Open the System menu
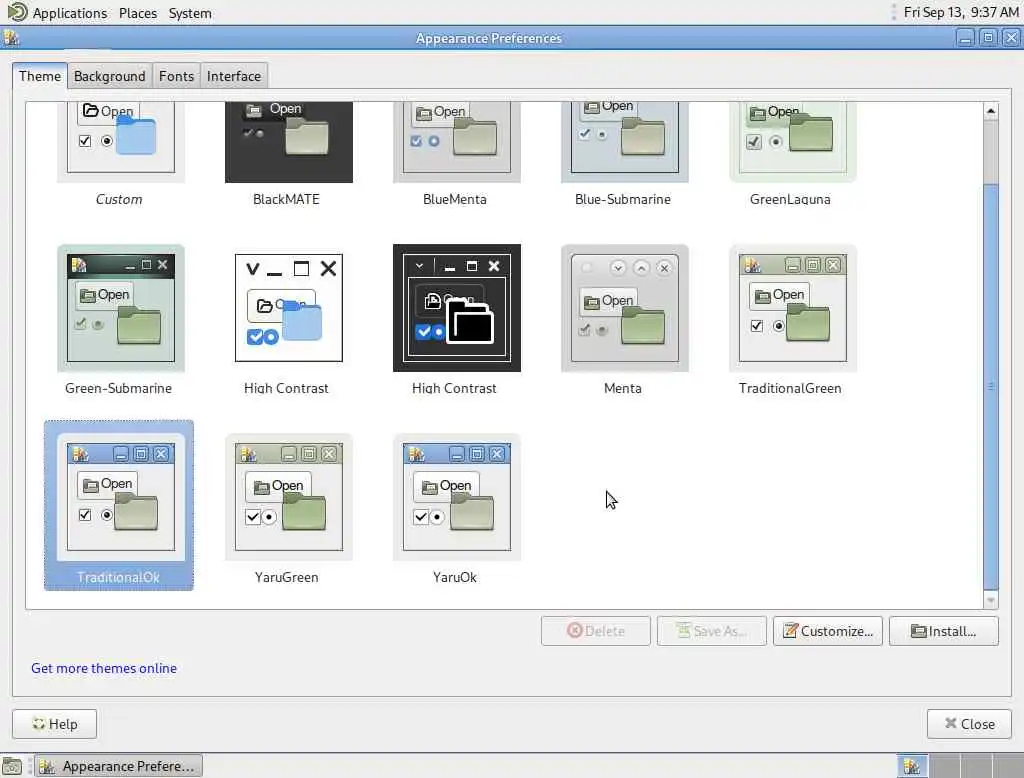 click(x=190, y=13)
